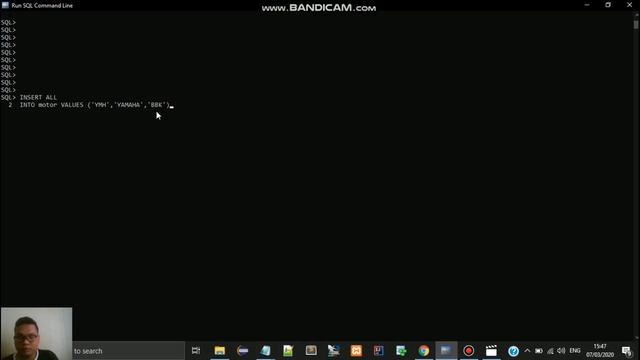
Task: Click the taskbar search box
Action: [128, 351]
